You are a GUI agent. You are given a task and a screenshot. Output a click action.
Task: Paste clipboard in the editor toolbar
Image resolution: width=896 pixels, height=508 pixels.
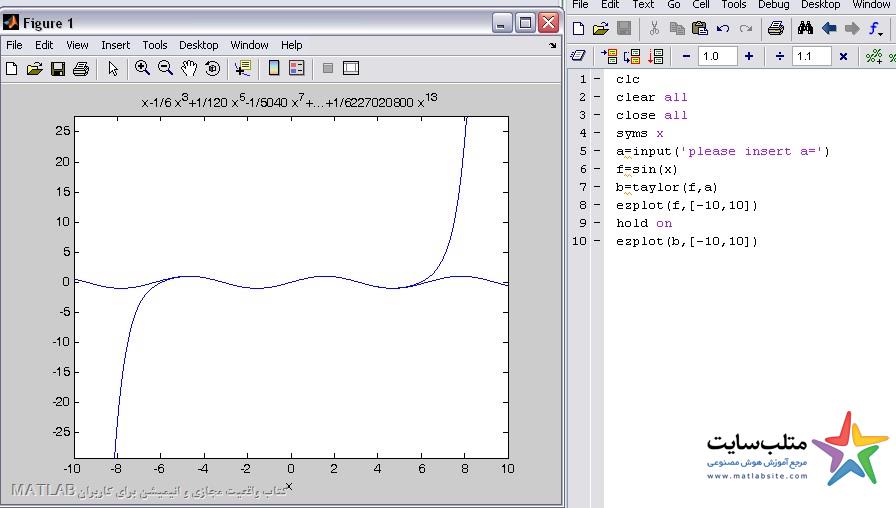point(699,28)
